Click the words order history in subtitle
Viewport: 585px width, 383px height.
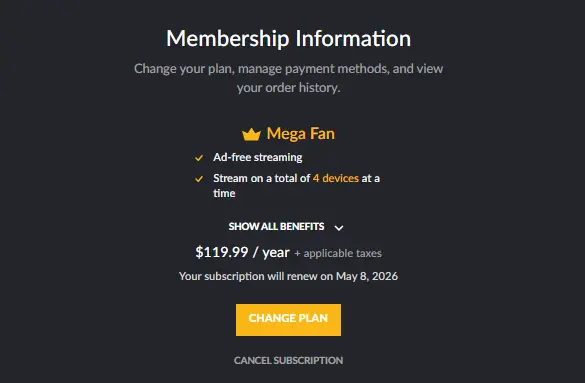point(303,88)
